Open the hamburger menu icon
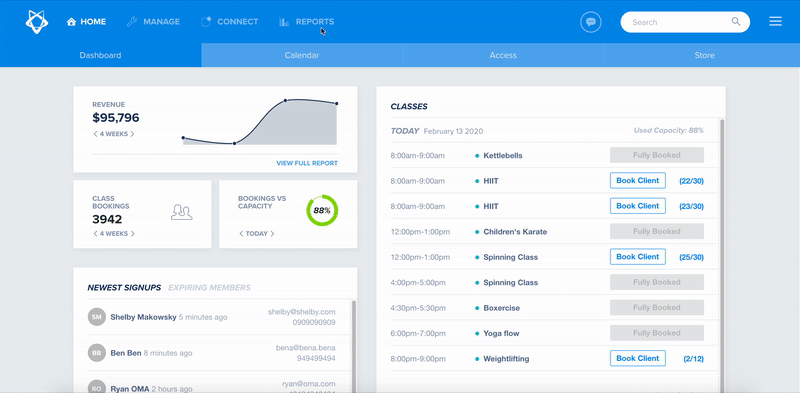This screenshot has height=393, width=800. [x=776, y=21]
